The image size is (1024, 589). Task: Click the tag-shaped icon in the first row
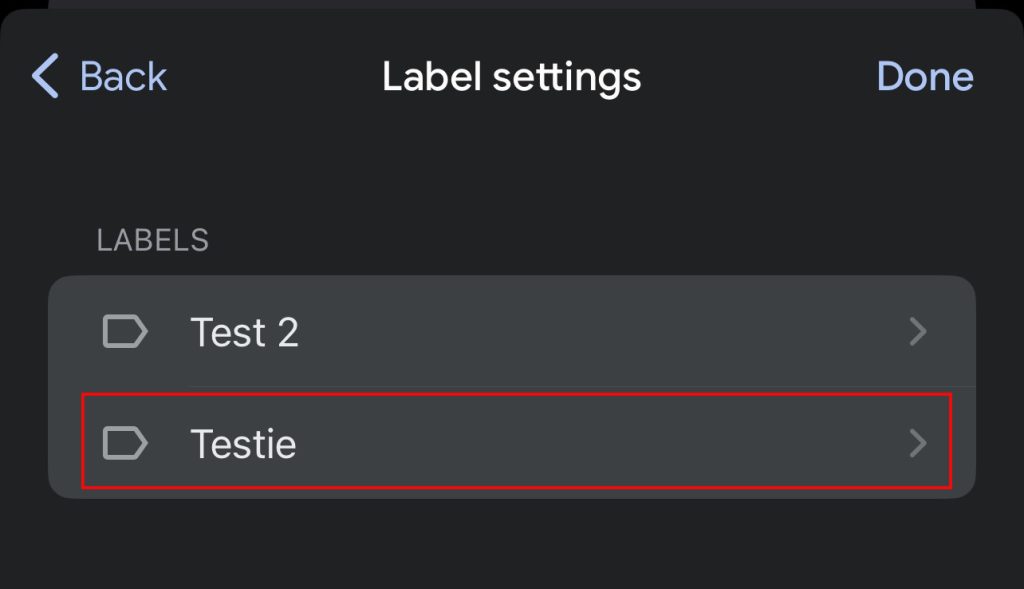click(x=124, y=331)
